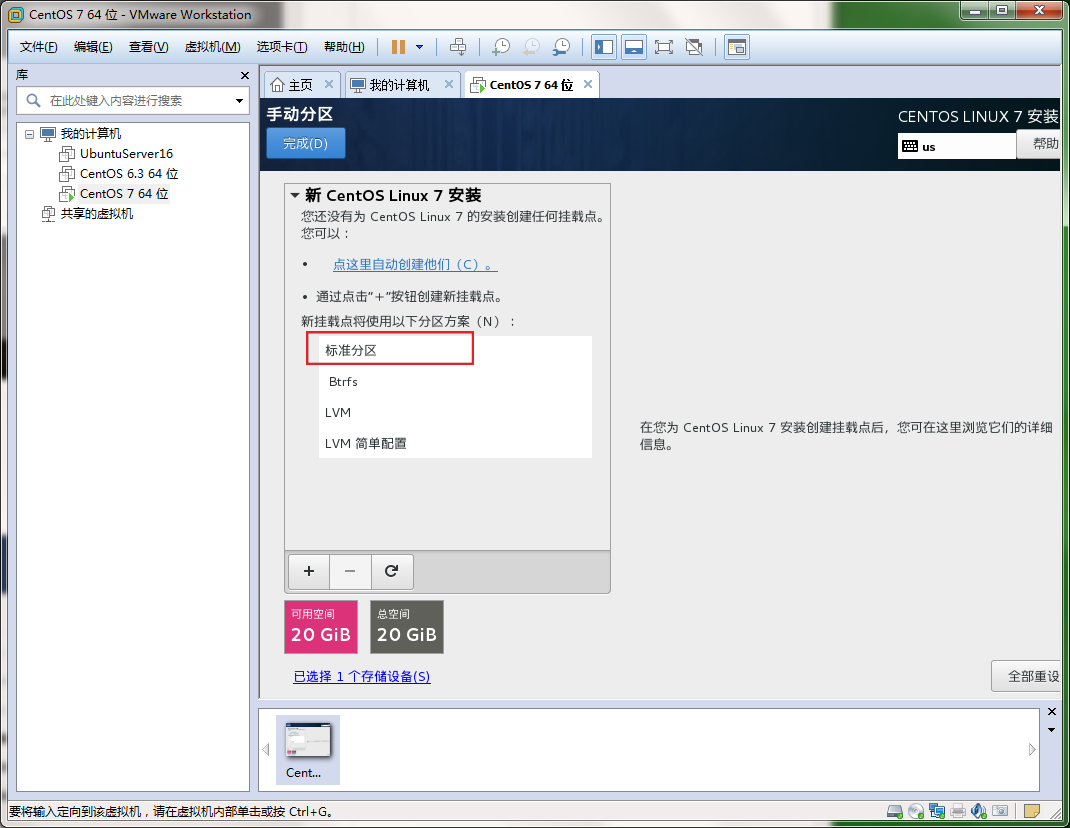Click the 全部重设 button

coord(1027,676)
